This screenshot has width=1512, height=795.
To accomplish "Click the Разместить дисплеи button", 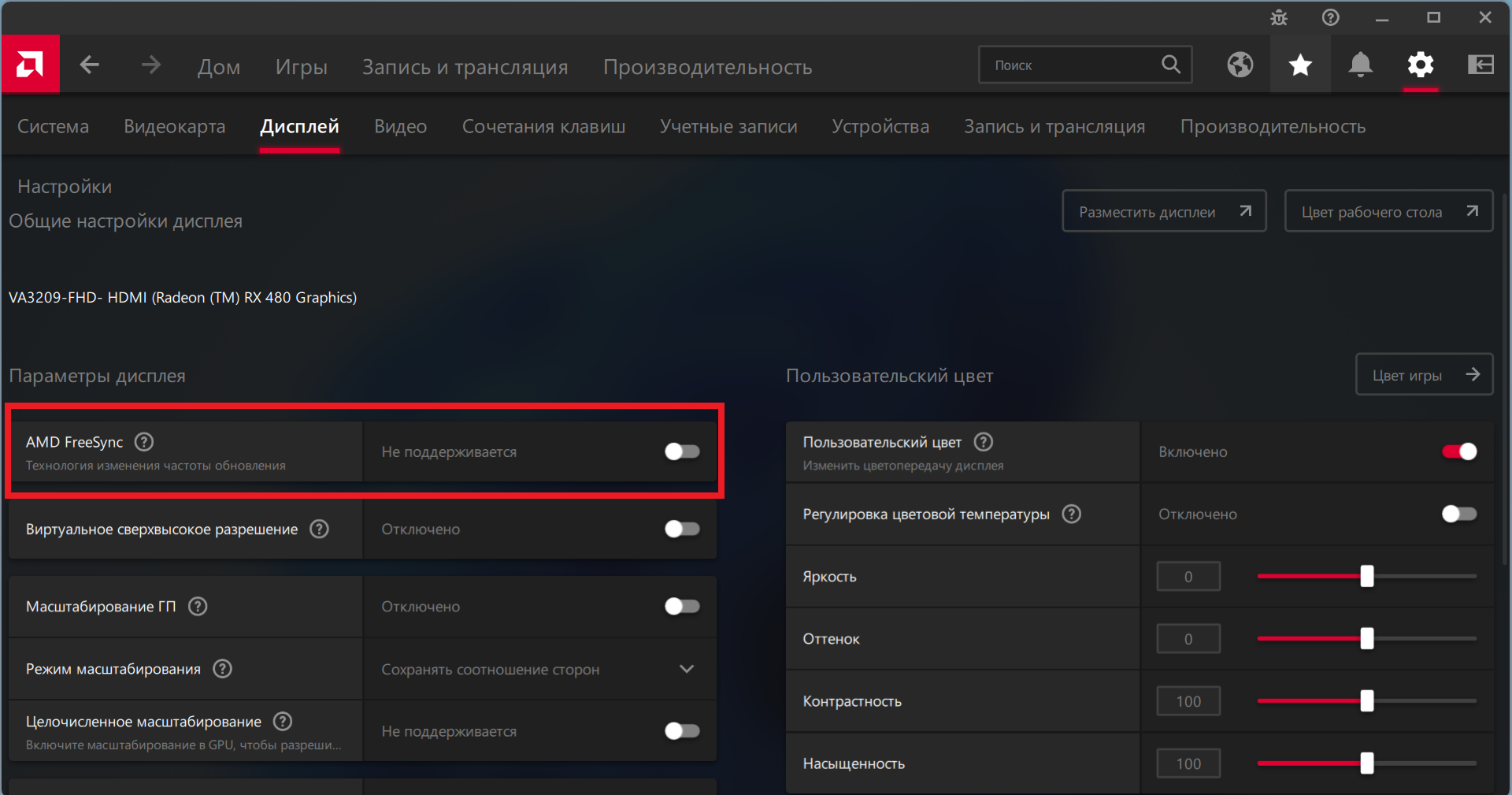I will [x=1164, y=211].
